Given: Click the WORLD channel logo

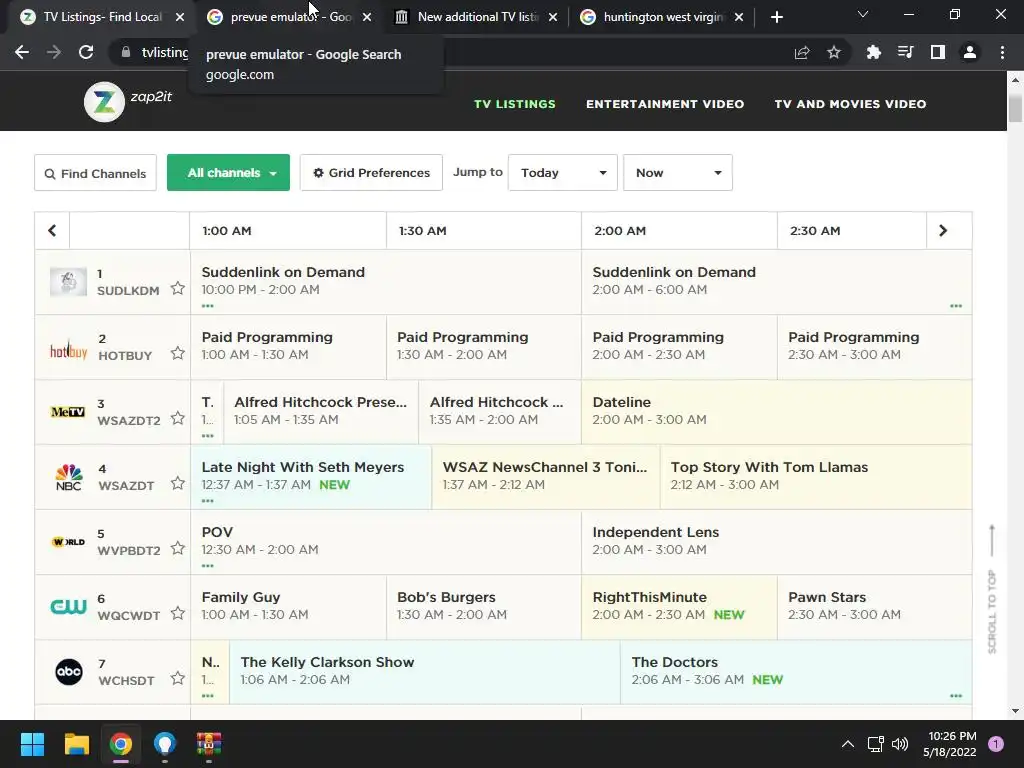Looking at the screenshot, I should [69, 542].
